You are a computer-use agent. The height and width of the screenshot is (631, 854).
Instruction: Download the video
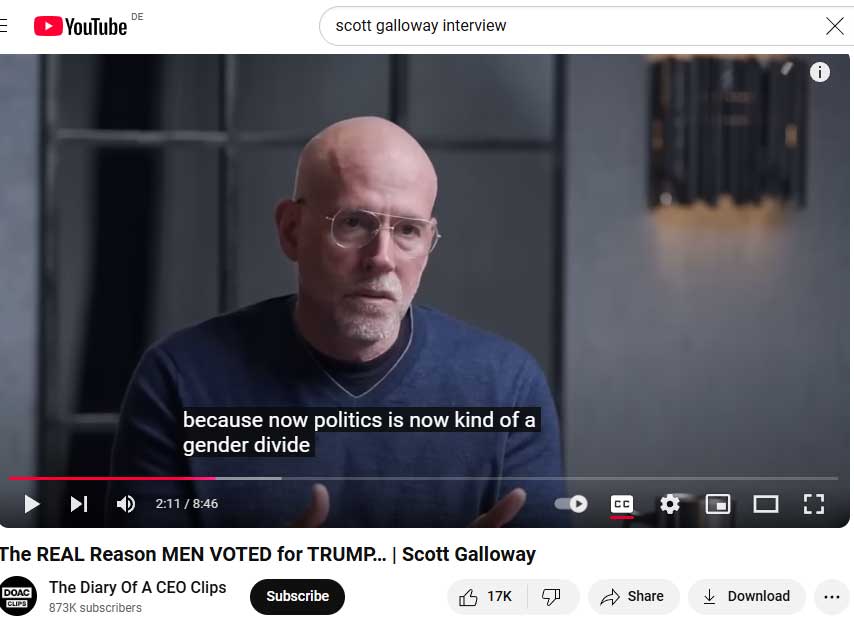[746, 597]
